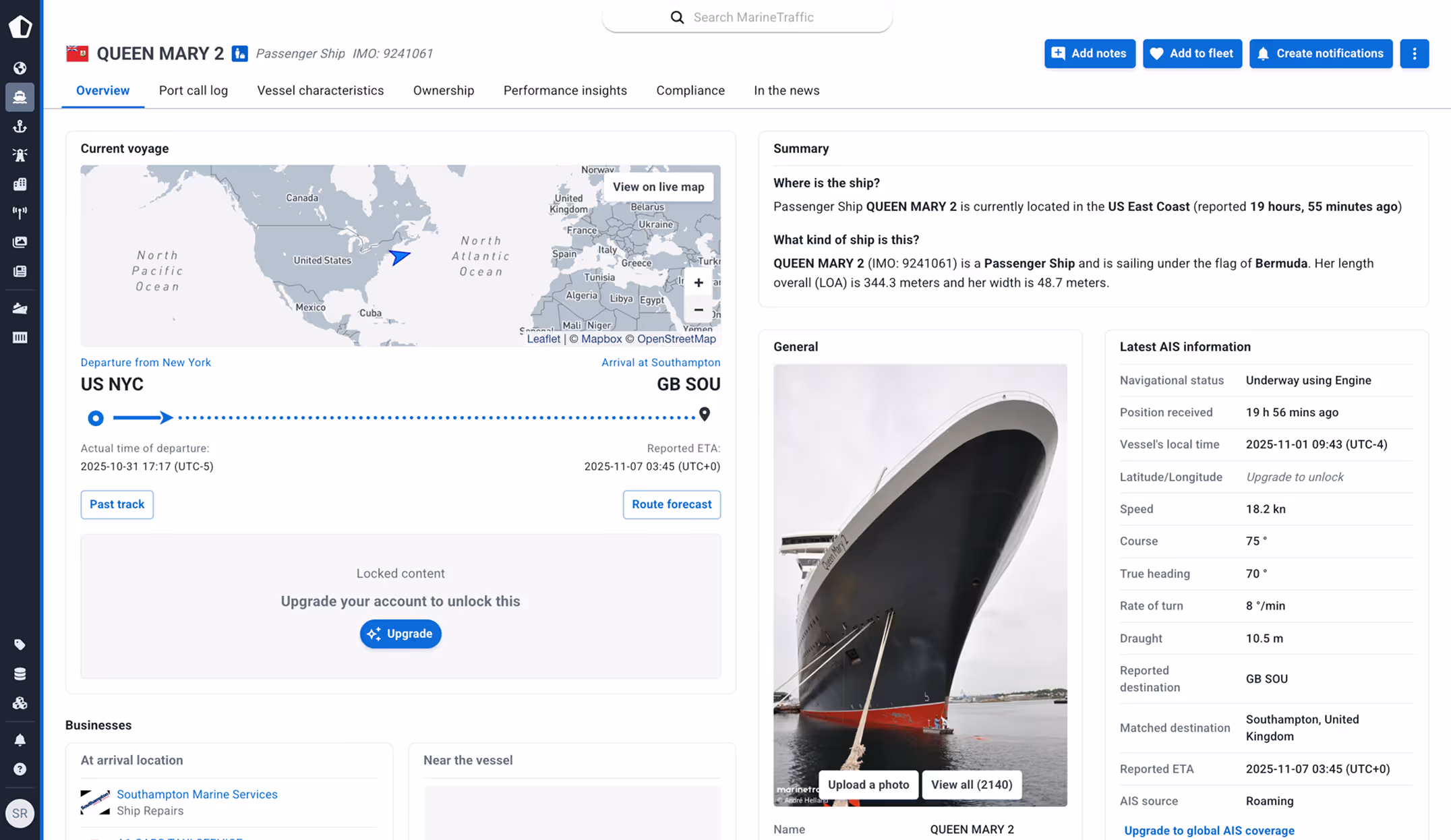Image resolution: width=1451 pixels, height=840 pixels.
Task: Zoom in on the voyage map
Action: [699, 283]
